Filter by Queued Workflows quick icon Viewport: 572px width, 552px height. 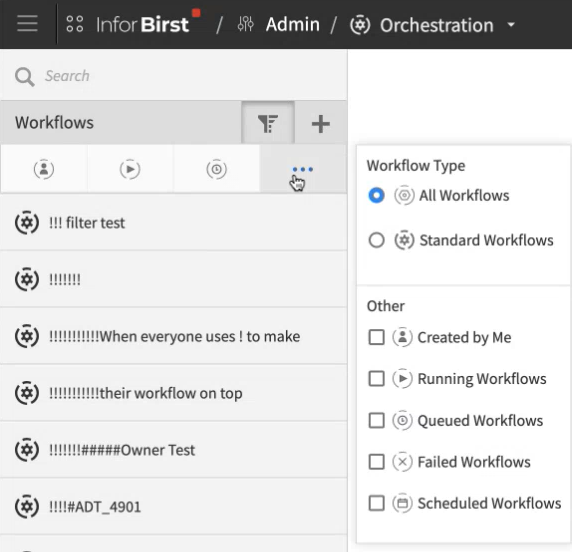point(216,169)
